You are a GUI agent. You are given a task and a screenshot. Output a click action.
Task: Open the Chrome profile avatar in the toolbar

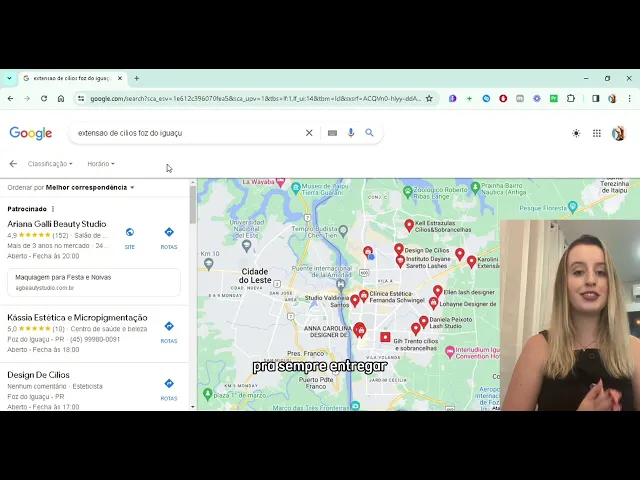coord(612,98)
